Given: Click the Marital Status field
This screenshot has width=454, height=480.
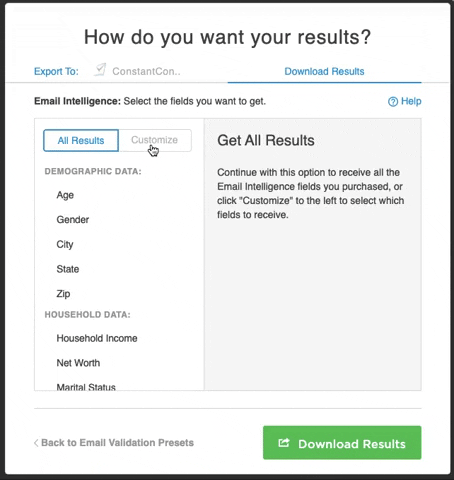Looking at the screenshot, I should (86, 387).
